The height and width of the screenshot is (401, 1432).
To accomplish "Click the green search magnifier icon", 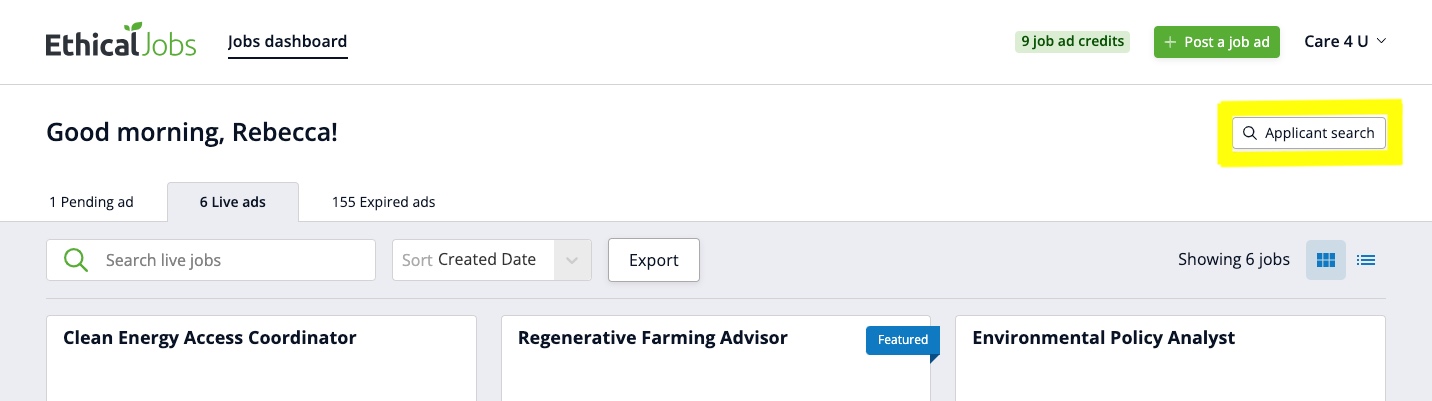I will pos(76,260).
